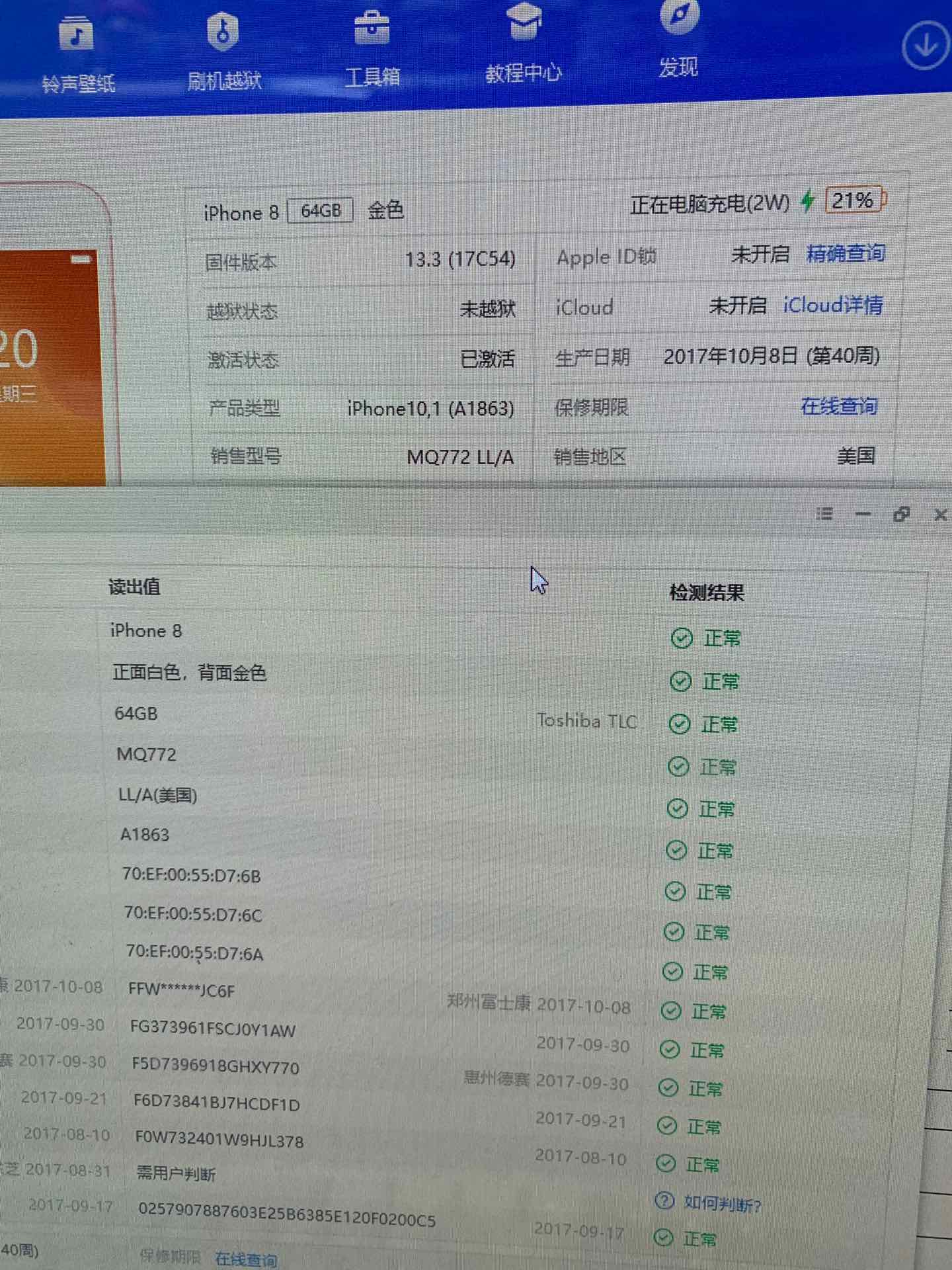Screen dimensions: 952x1270
Task: Click the 美国 sales region value
Action: [856, 456]
